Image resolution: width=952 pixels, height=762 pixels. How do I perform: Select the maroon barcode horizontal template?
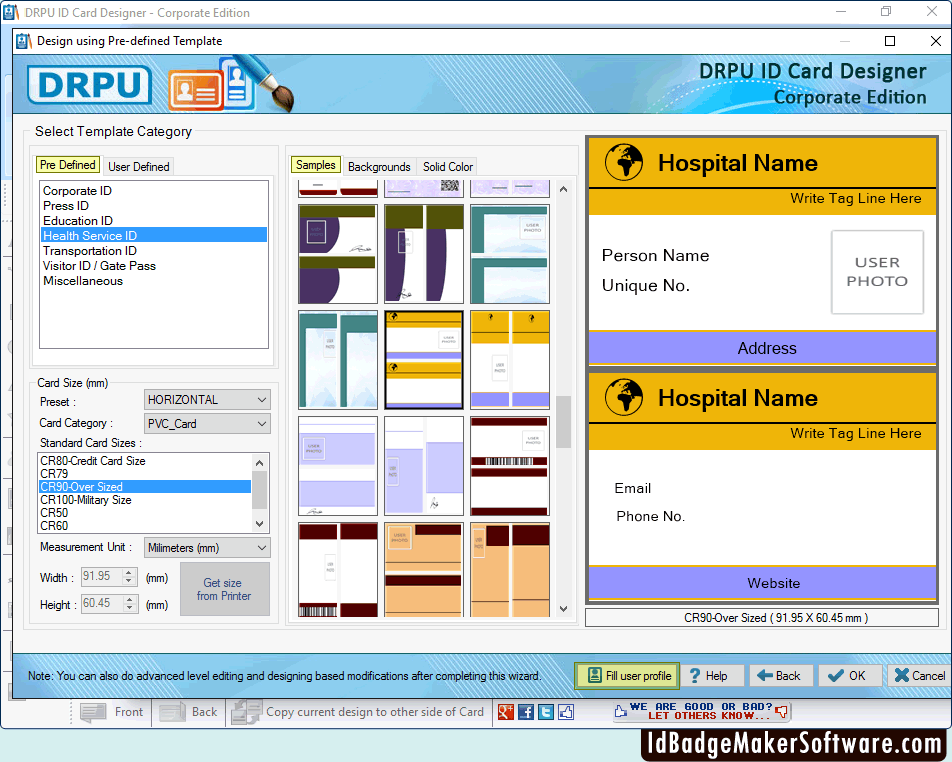click(510, 466)
